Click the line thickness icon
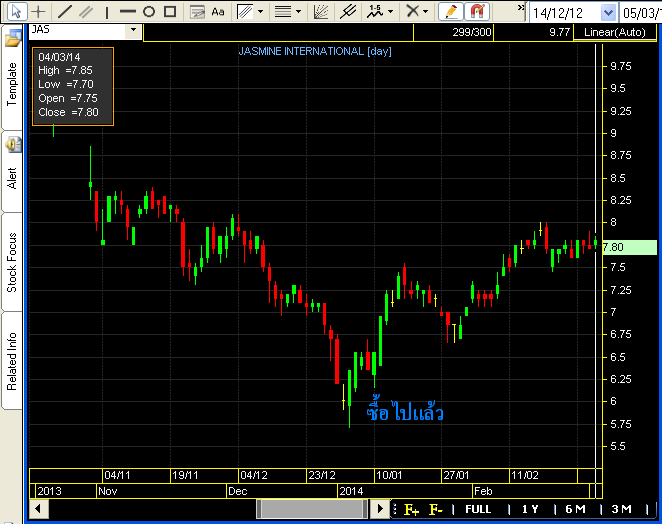This screenshot has width=662, height=524. [x=283, y=12]
